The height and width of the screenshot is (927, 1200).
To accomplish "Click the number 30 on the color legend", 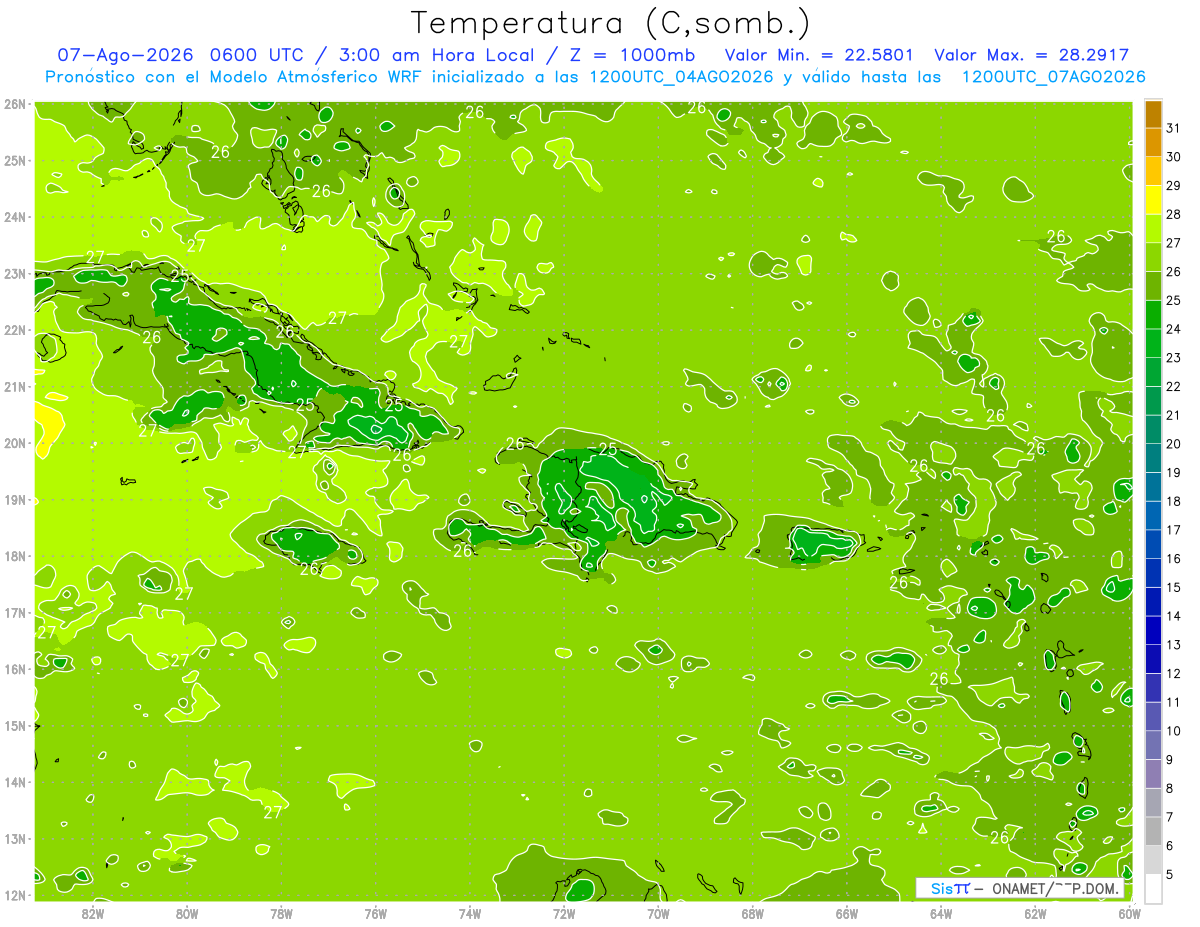I will click(x=1173, y=157).
